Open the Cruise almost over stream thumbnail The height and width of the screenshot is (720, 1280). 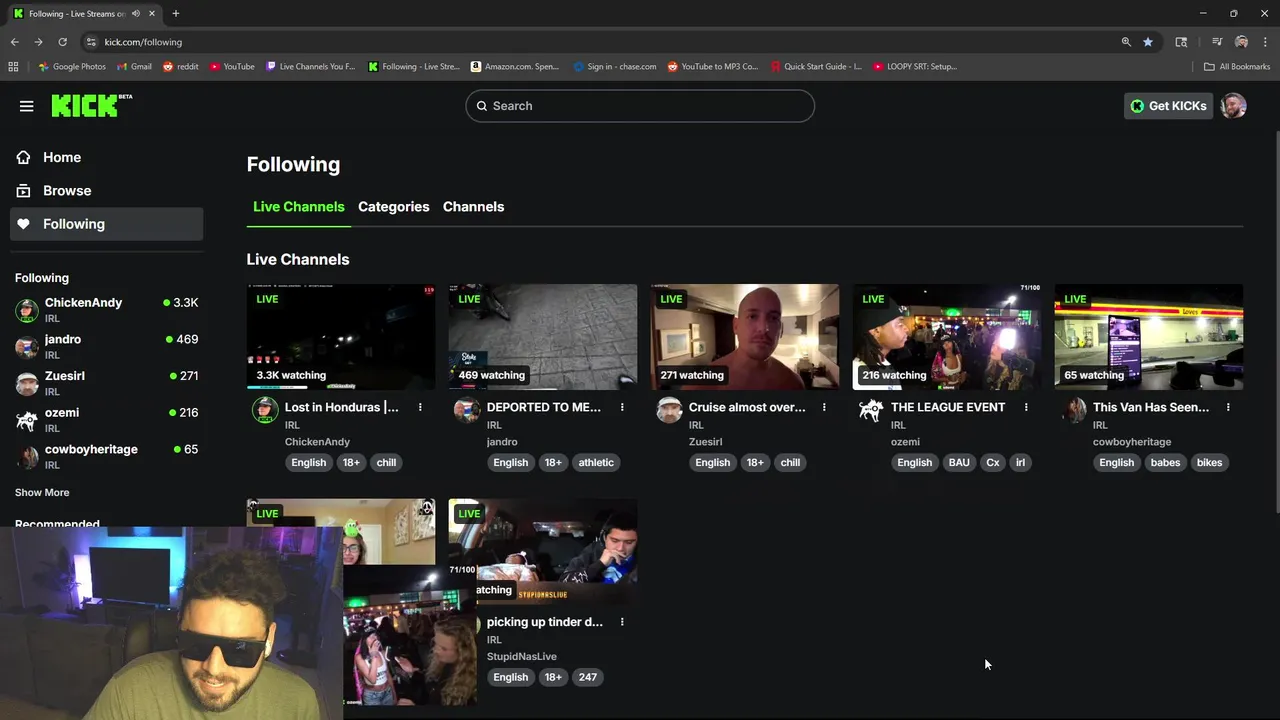[745, 337]
